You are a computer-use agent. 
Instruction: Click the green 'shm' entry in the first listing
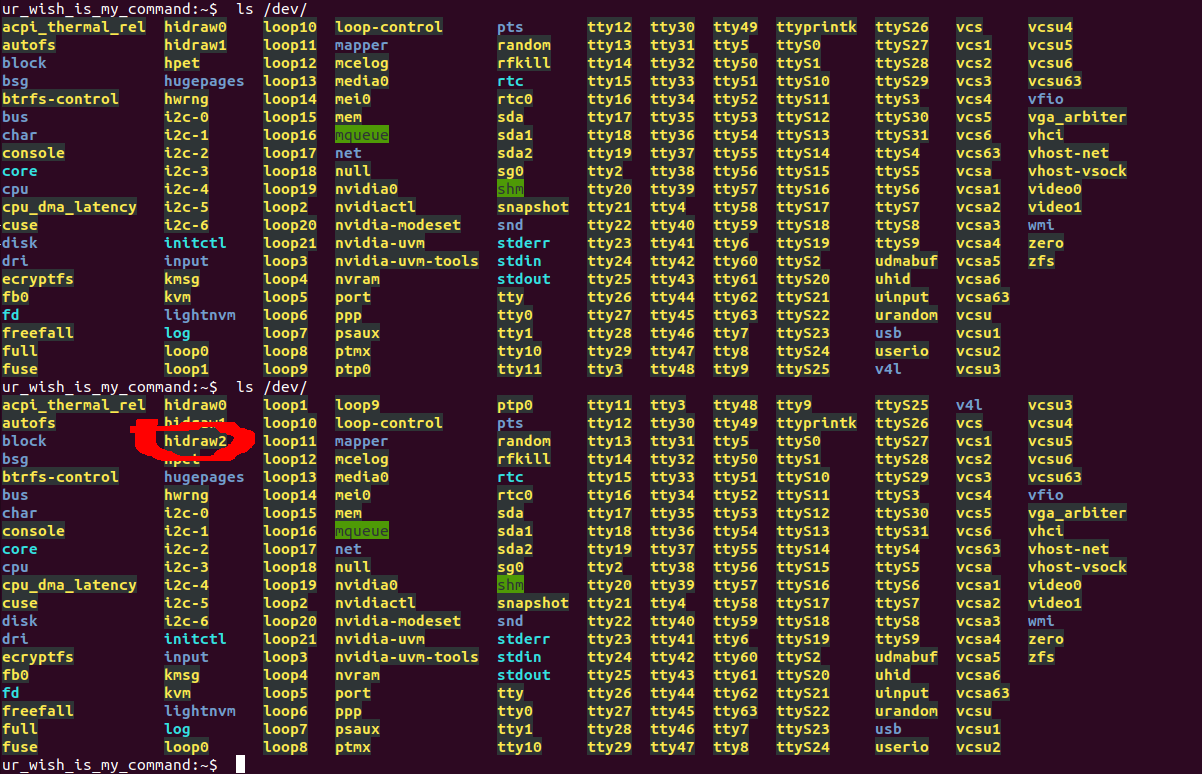(510, 189)
